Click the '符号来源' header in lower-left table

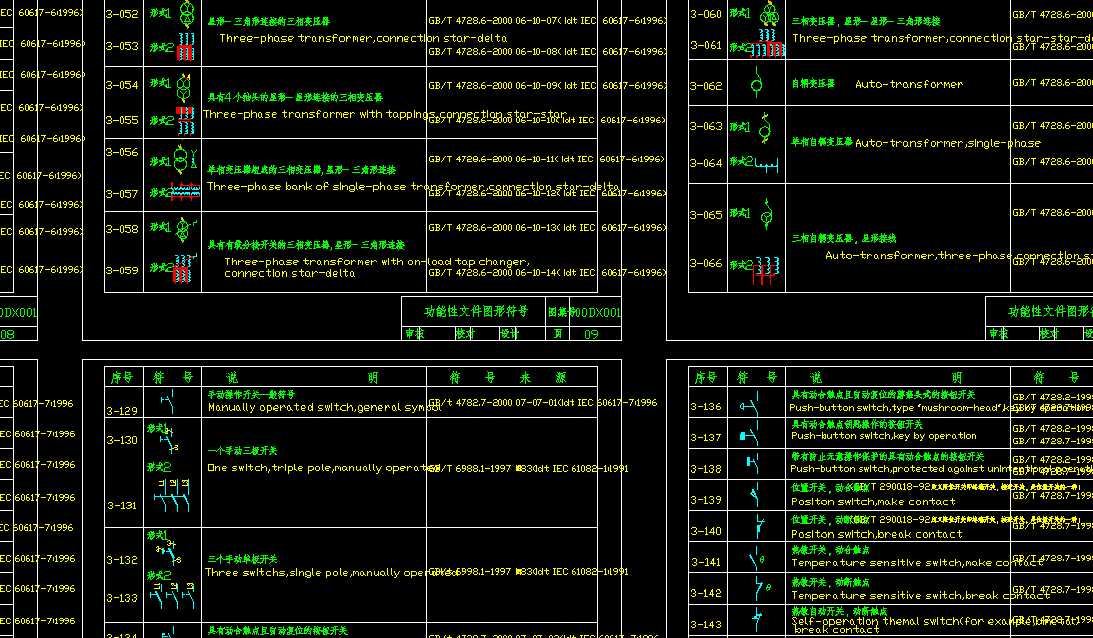(x=507, y=377)
